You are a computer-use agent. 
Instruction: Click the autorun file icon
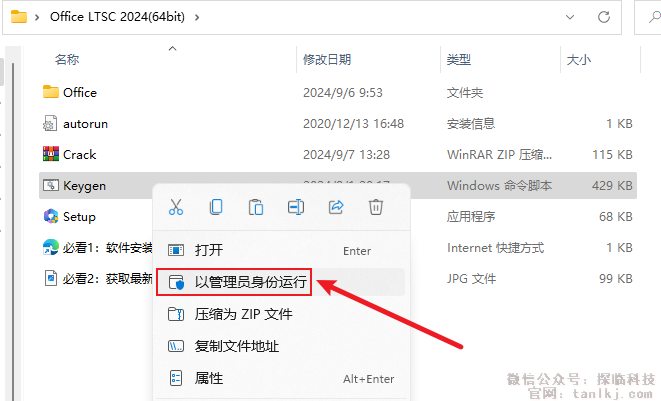pyautogui.click(x=50, y=123)
